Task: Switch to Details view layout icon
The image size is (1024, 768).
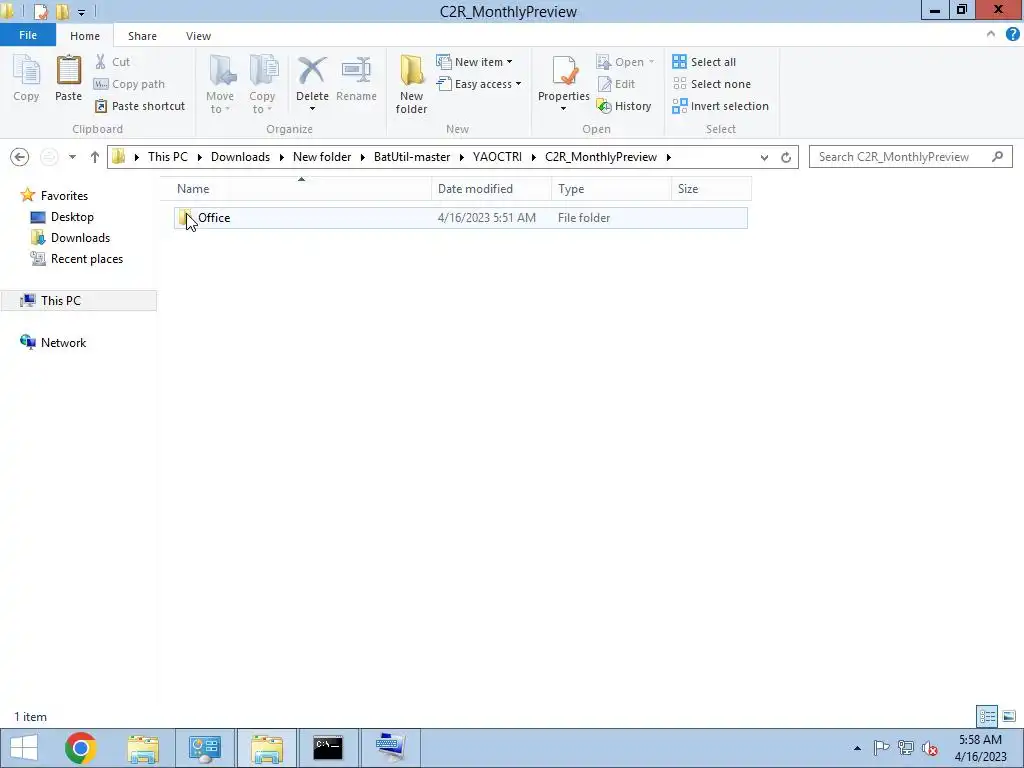Action: (x=987, y=716)
